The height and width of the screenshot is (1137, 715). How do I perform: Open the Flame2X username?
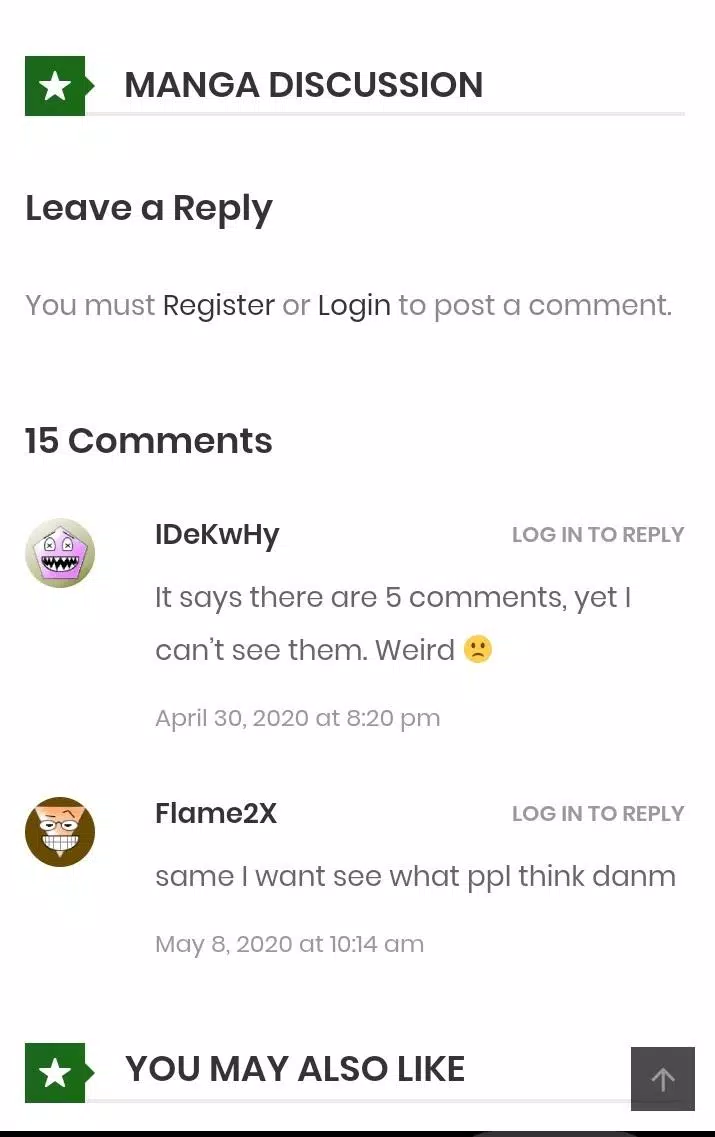(216, 814)
